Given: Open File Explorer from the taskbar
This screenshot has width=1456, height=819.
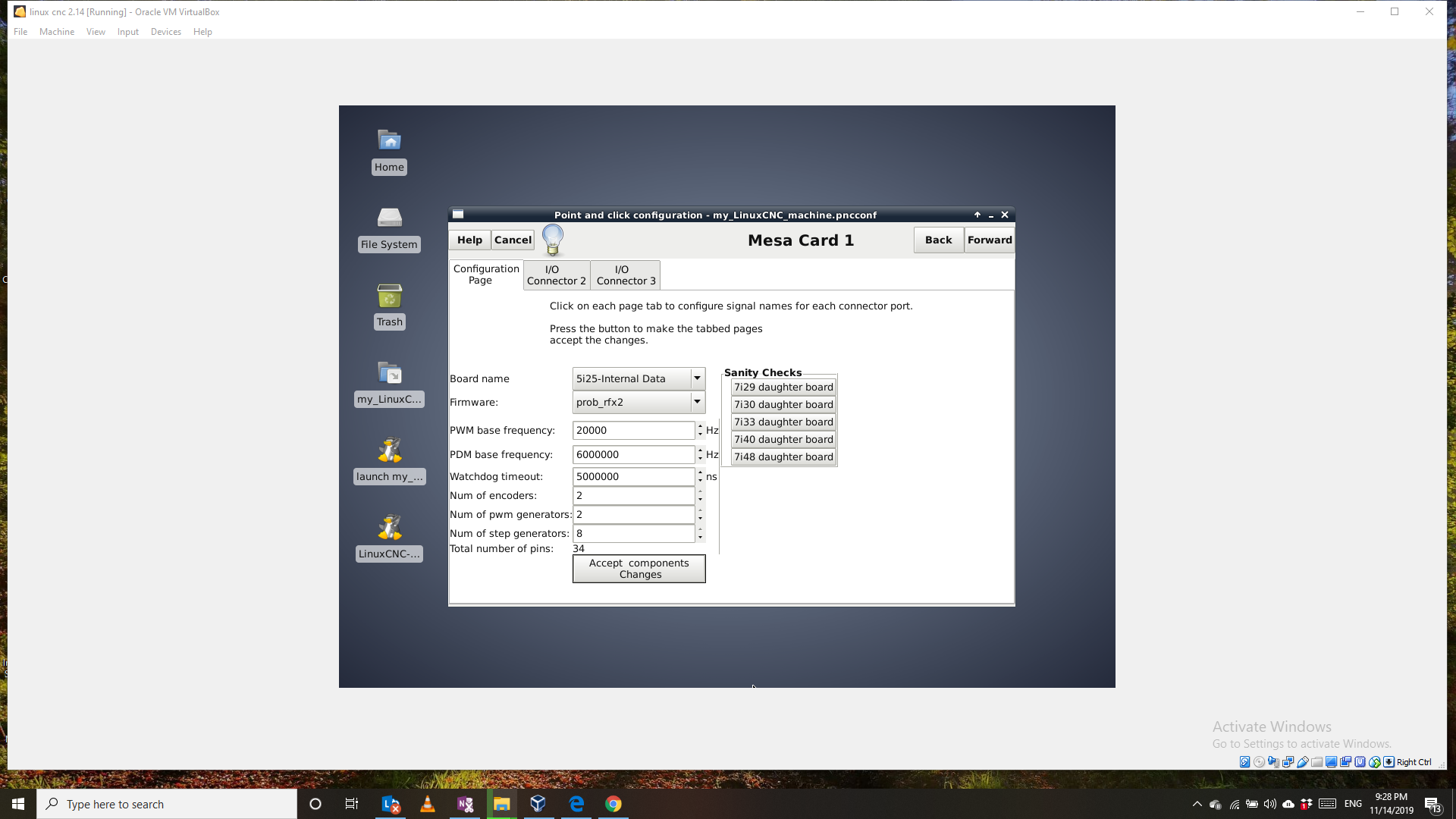Looking at the screenshot, I should [x=502, y=804].
